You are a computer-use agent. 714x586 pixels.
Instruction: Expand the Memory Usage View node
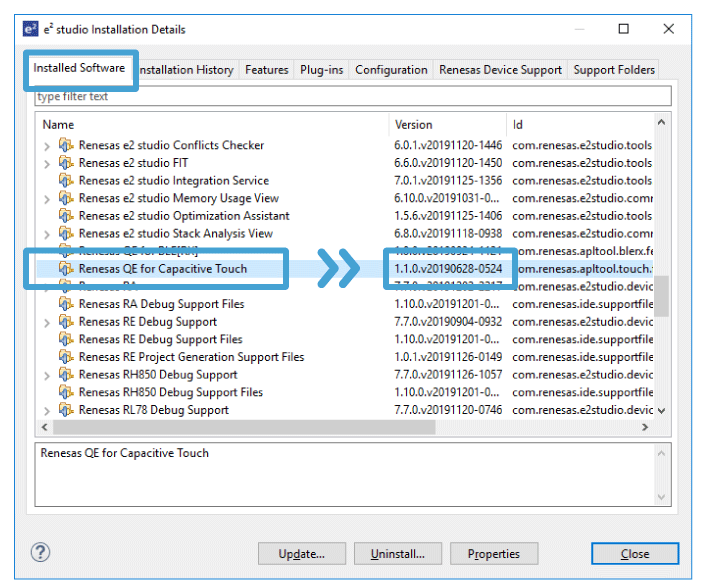pos(46,199)
